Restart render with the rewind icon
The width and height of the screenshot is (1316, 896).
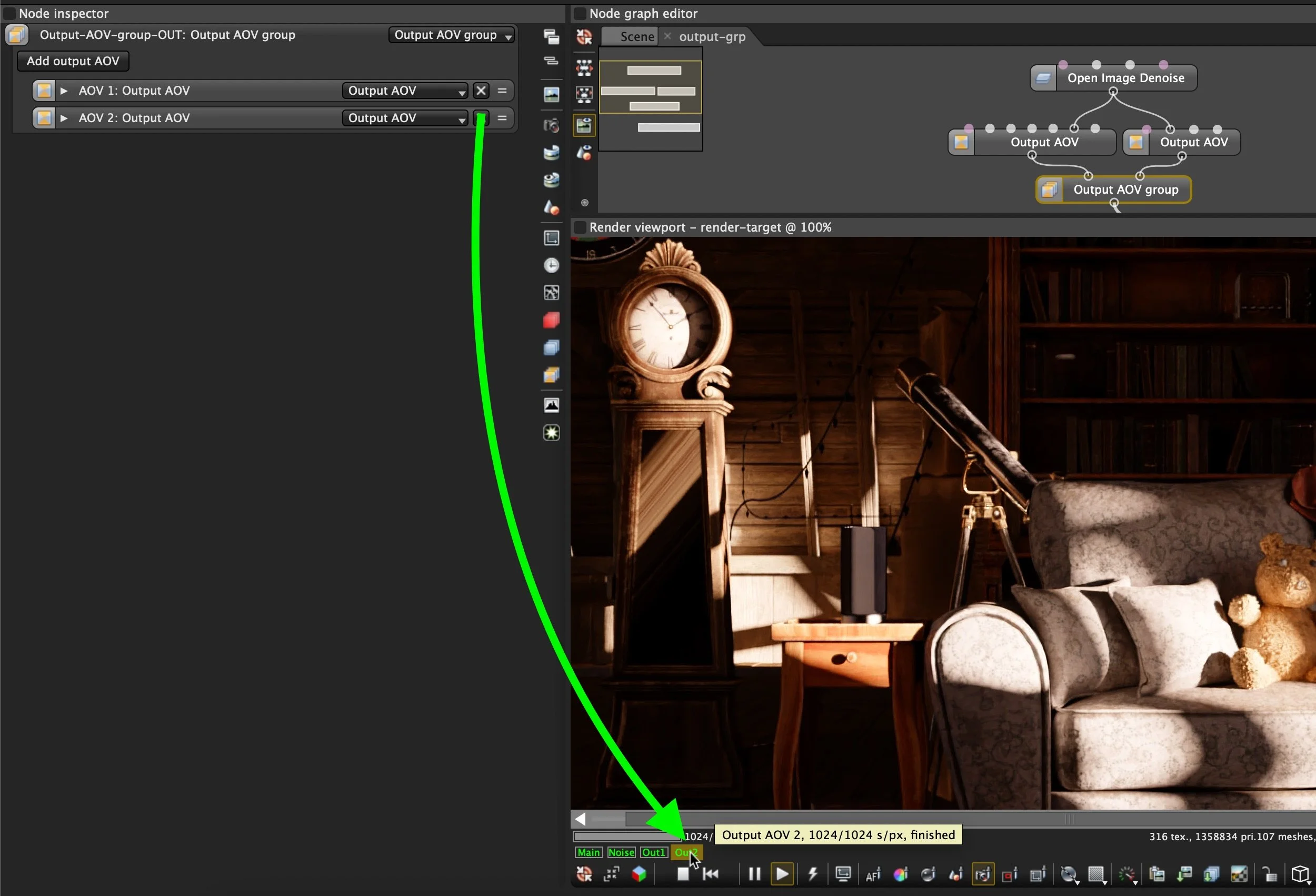tap(711, 874)
